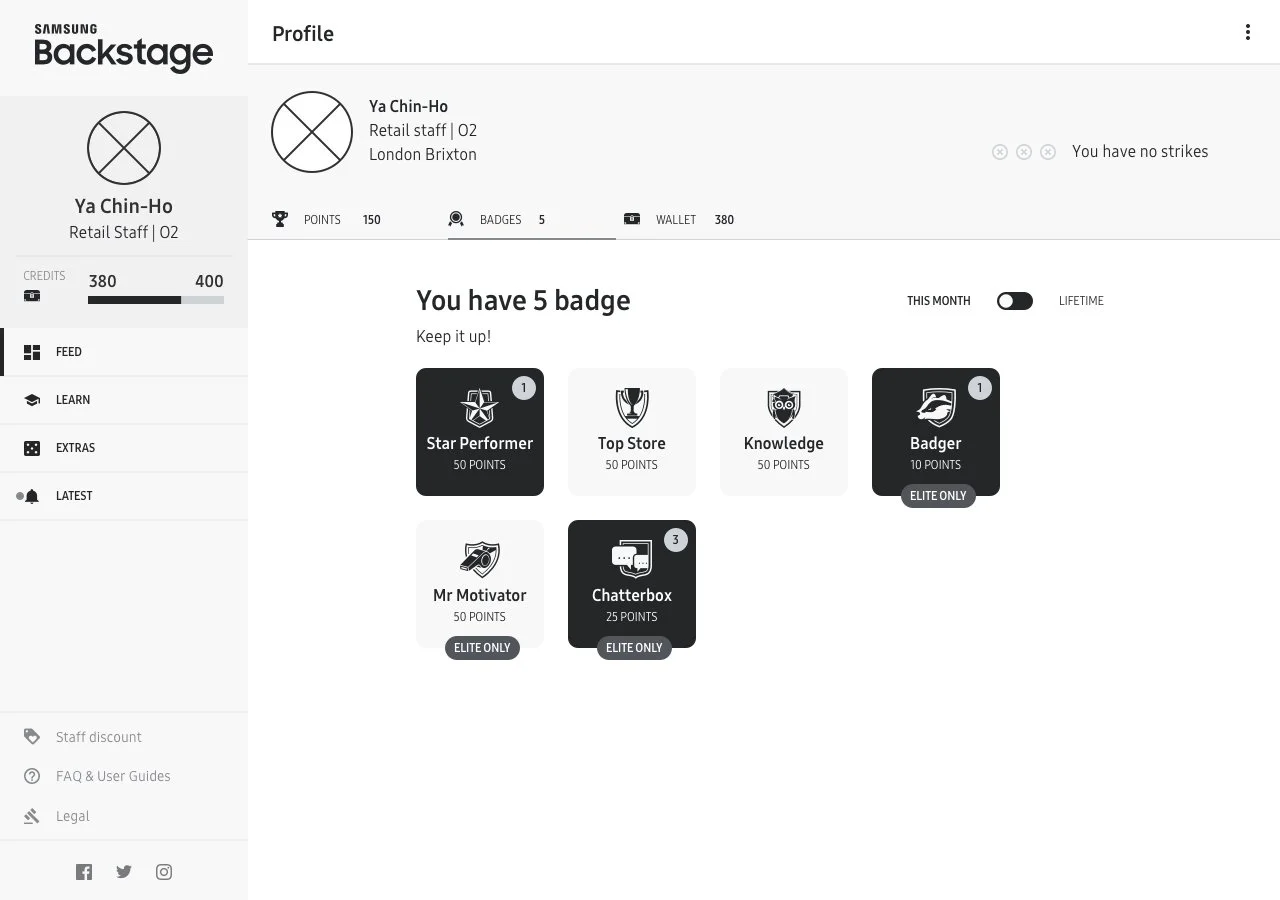Open the Feed menu item
The height and width of the screenshot is (900, 1280).
(x=124, y=352)
